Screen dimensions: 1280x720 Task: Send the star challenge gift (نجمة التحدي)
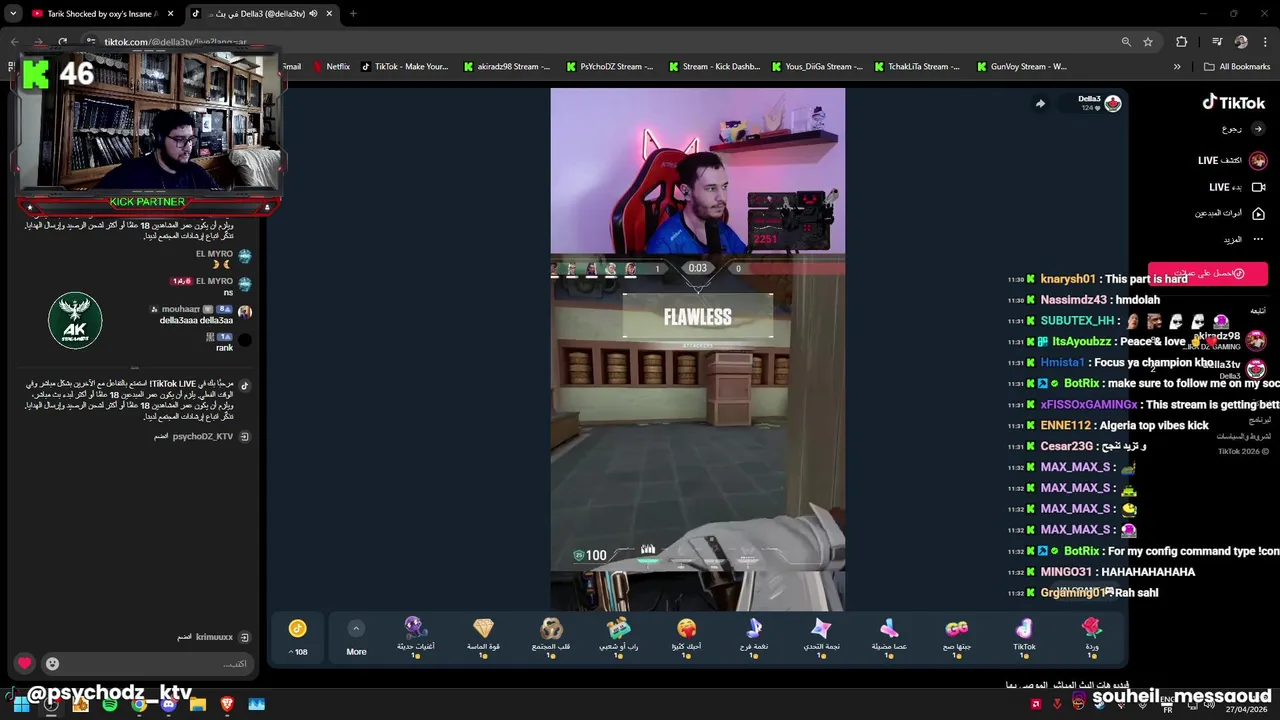click(x=821, y=636)
